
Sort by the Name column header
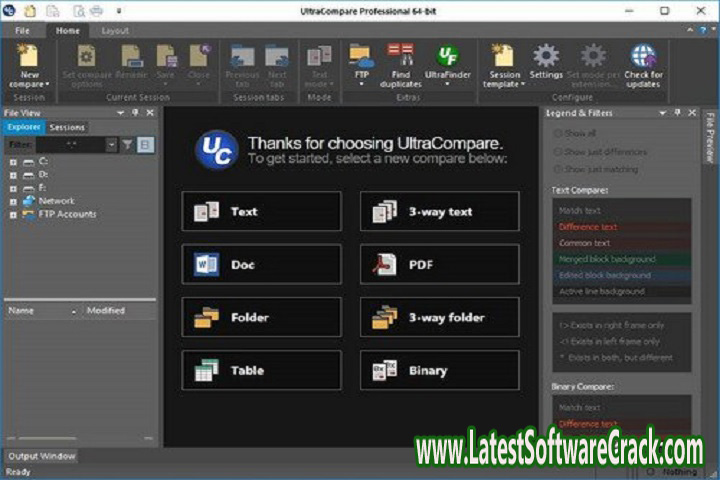click(42, 311)
